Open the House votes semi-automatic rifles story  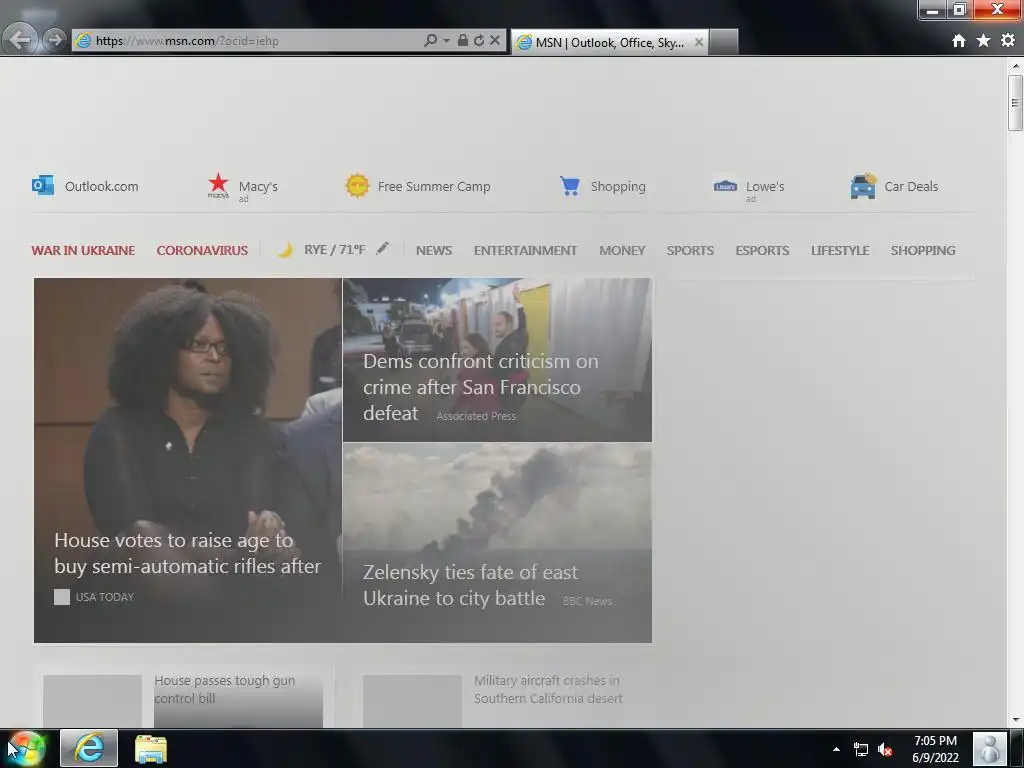[187, 553]
